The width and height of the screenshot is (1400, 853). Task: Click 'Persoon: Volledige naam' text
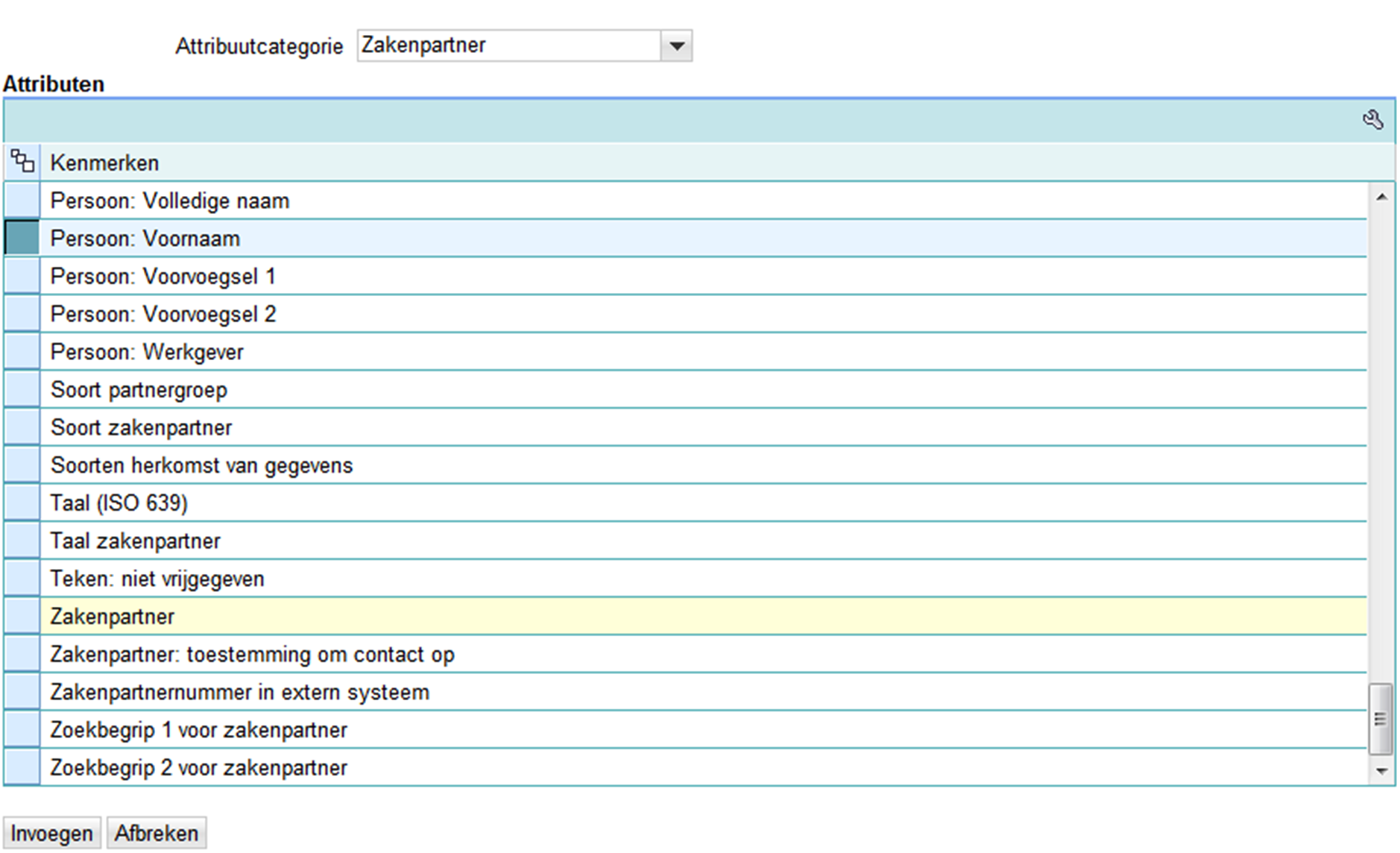pyautogui.click(x=169, y=201)
